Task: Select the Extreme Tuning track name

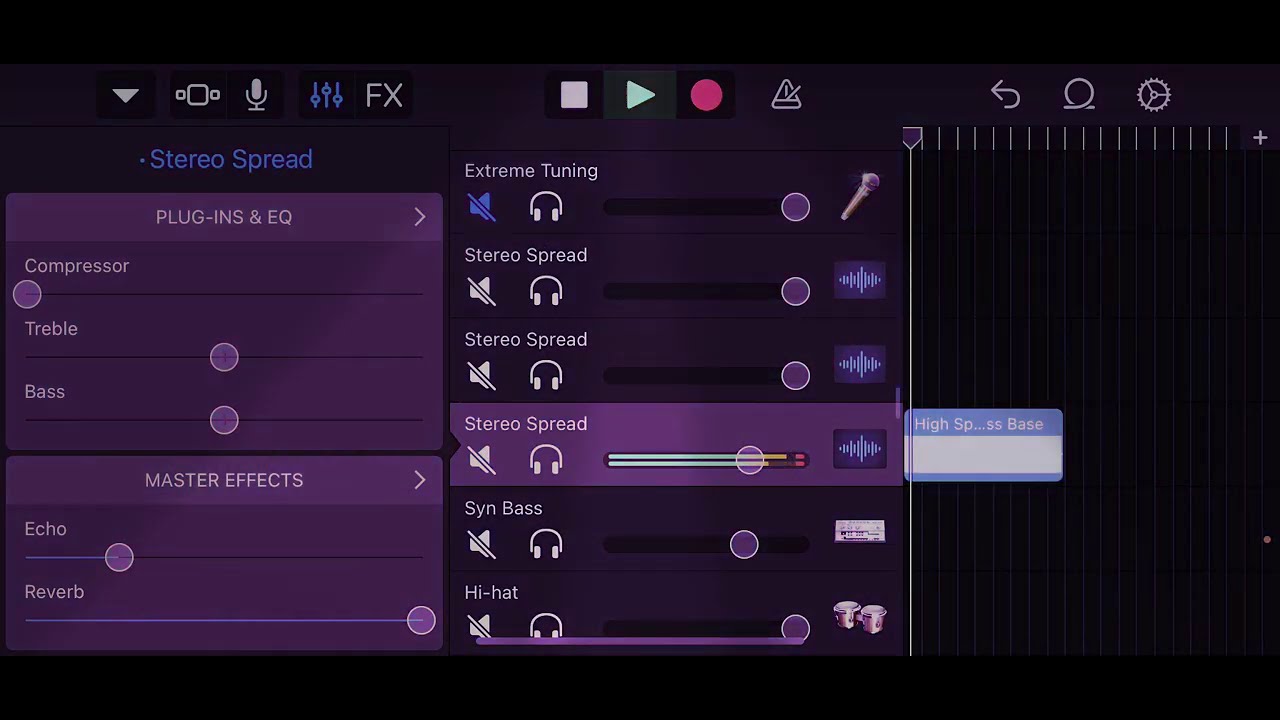Action: [x=531, y=171]
